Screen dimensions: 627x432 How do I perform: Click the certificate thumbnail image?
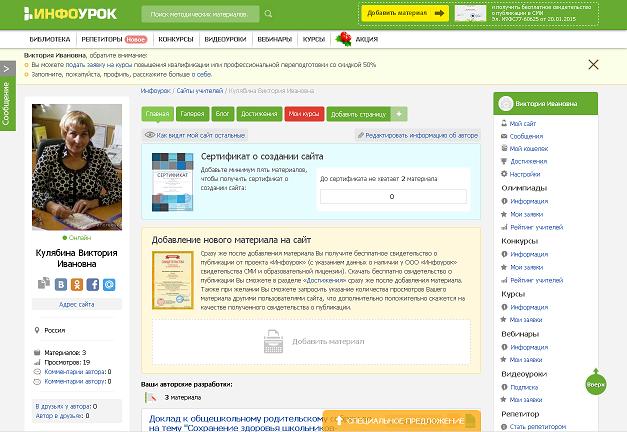pyautogui.click(x=172, y=182)
